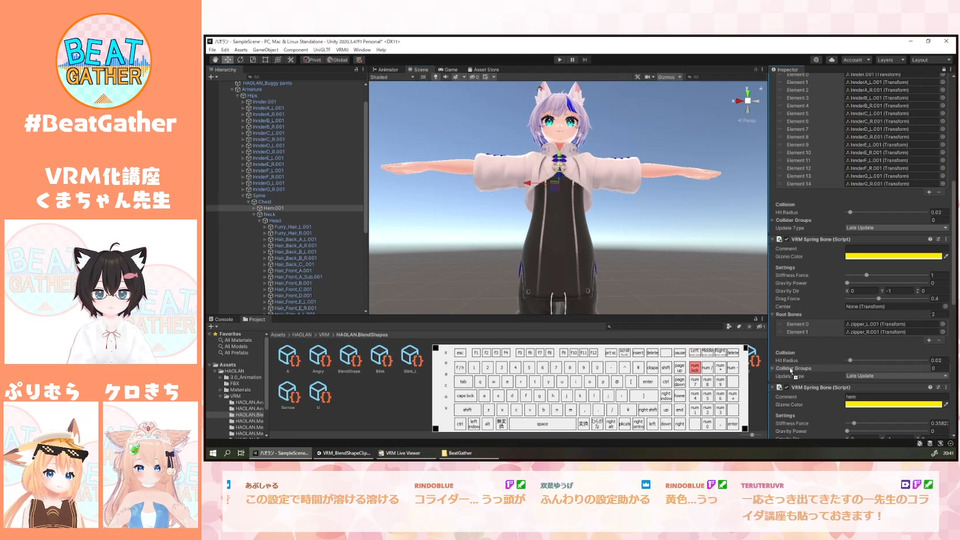This screenshot has width=960, height=540.
Task: Click the Pause button in Unity toolbar
Action: coord(572,60)
